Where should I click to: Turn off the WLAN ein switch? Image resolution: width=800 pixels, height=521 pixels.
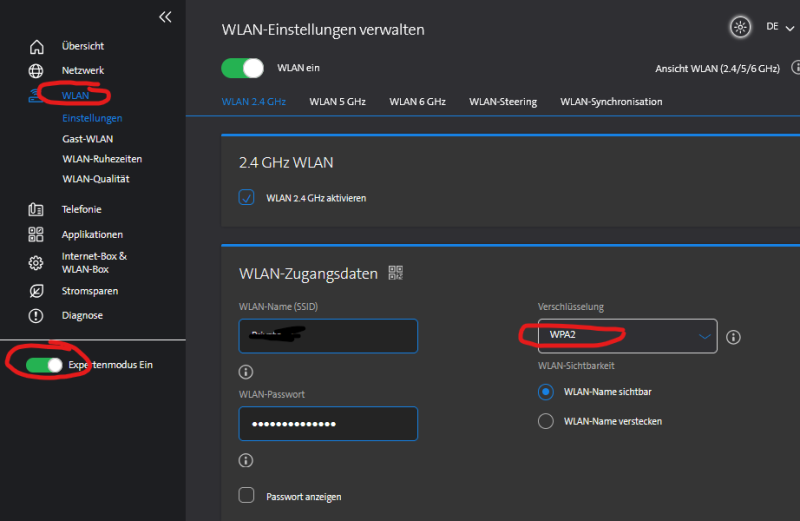point(242,68)
